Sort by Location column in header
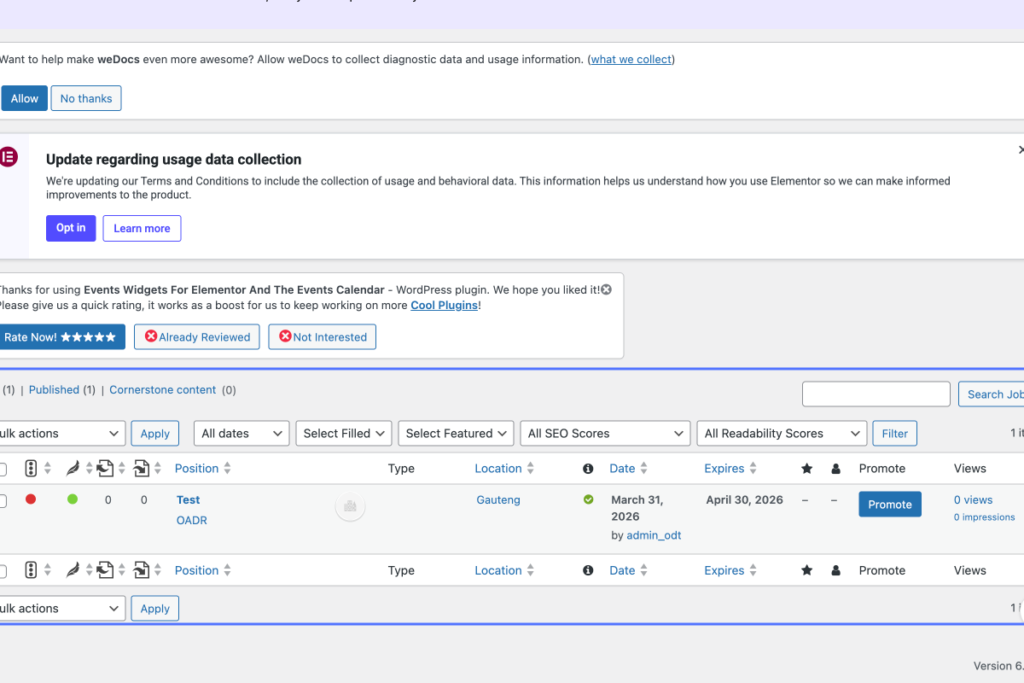The image size is (1024, 683). point(498,469)
